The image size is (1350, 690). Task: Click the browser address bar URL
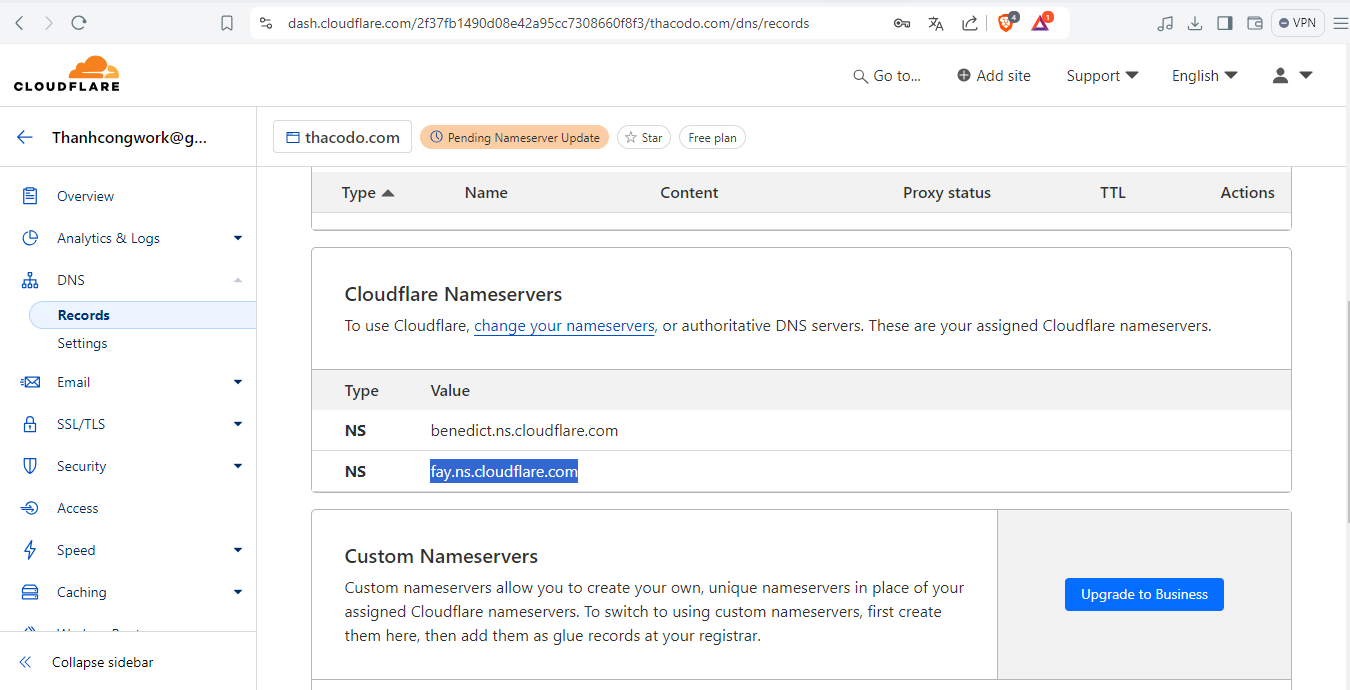click(548, 23)
